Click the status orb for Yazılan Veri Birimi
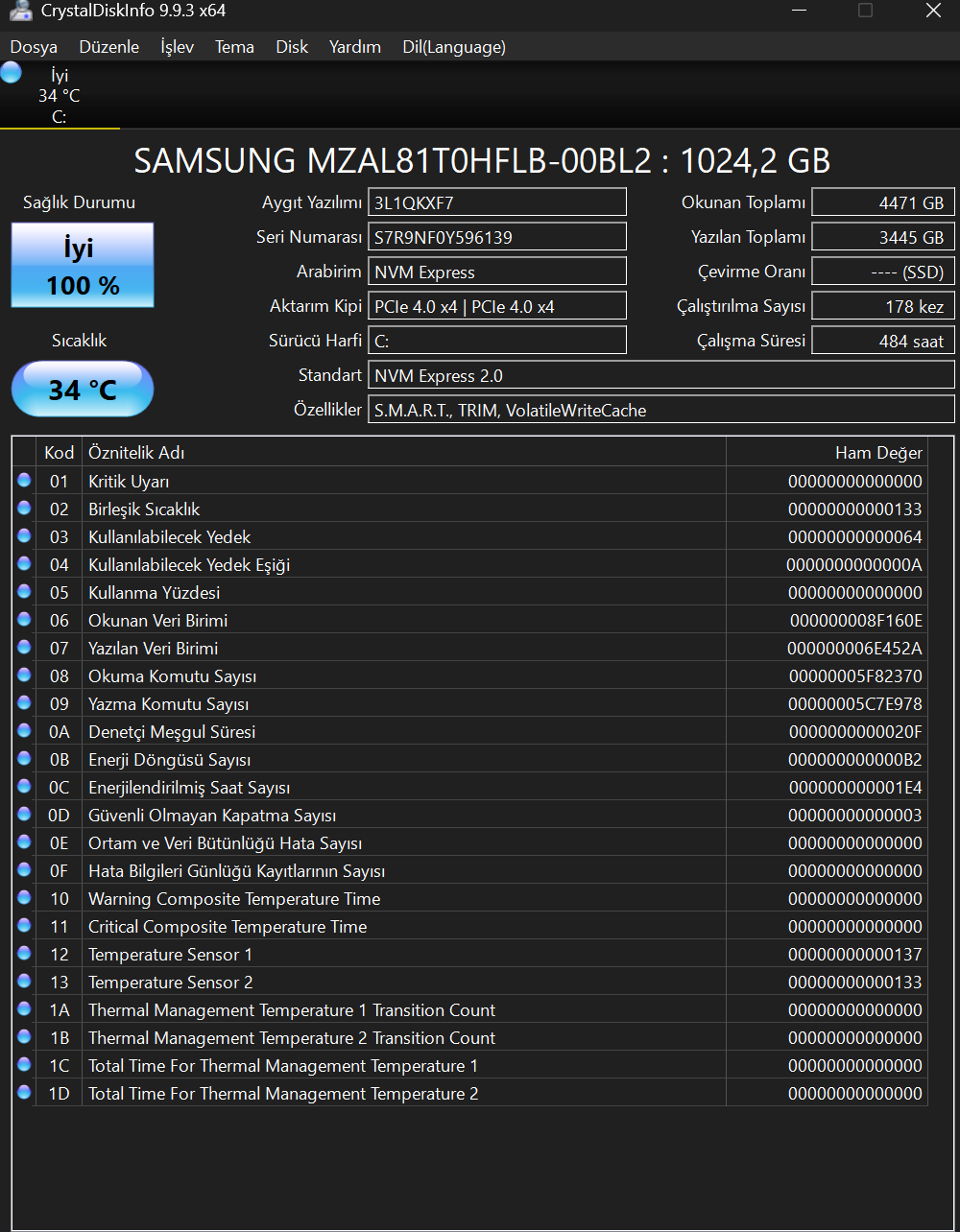960x1232 pixels. (x=24, y=647)
